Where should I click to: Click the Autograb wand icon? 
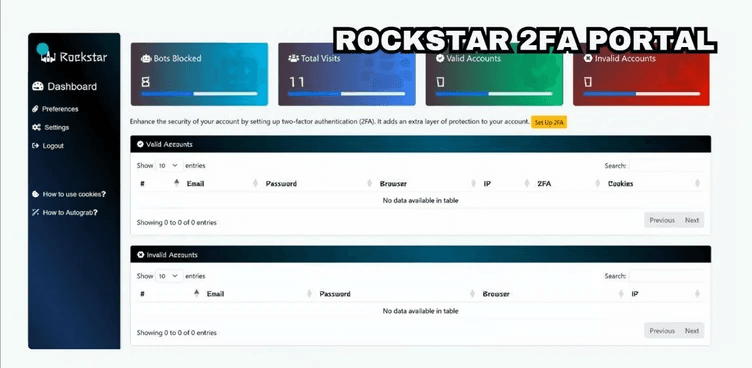point(35,213)
